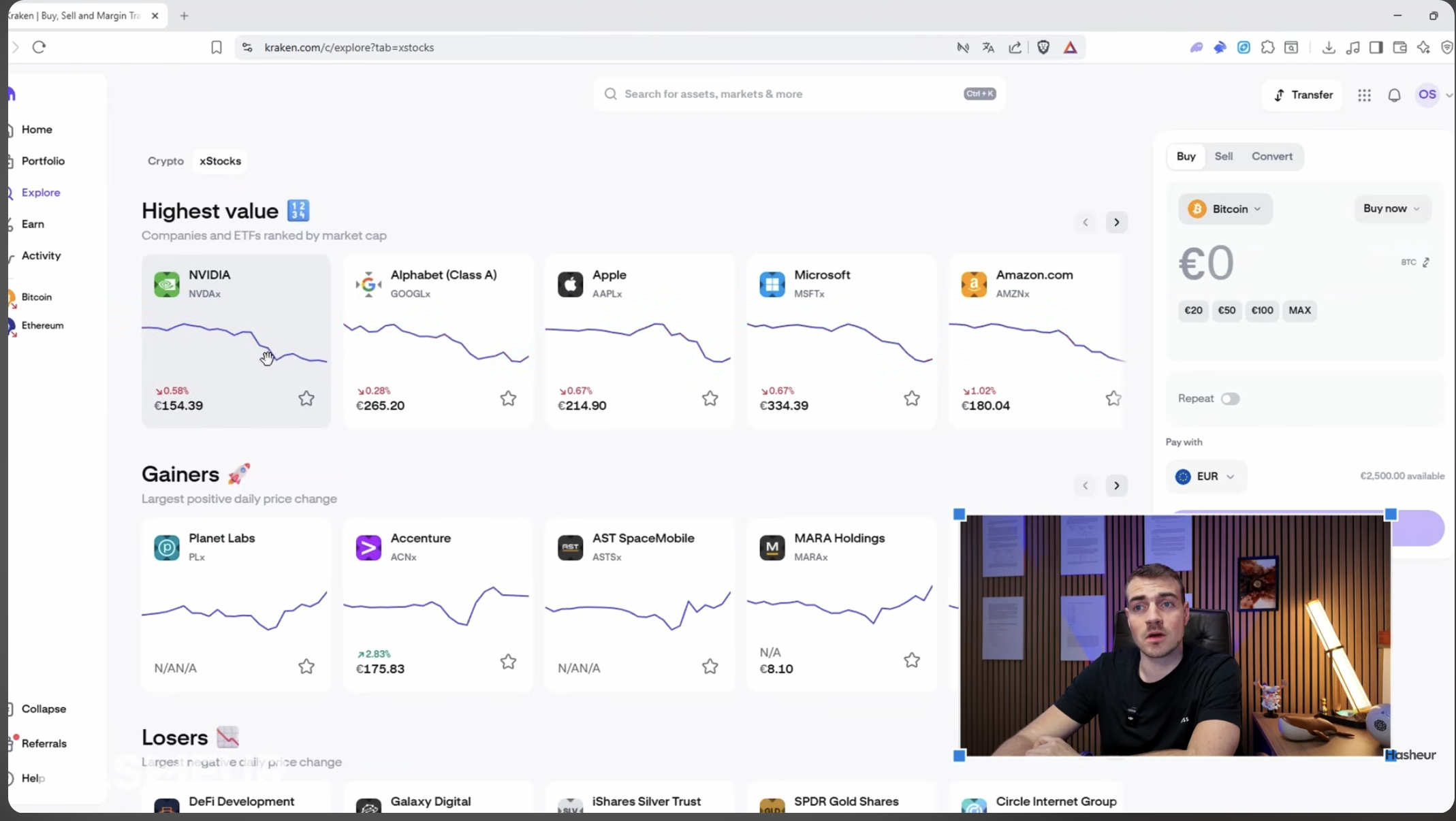Toggle the Repeat purchase switch
This screenshot has width=1456, height=821.
click(x=1230, y=399)
